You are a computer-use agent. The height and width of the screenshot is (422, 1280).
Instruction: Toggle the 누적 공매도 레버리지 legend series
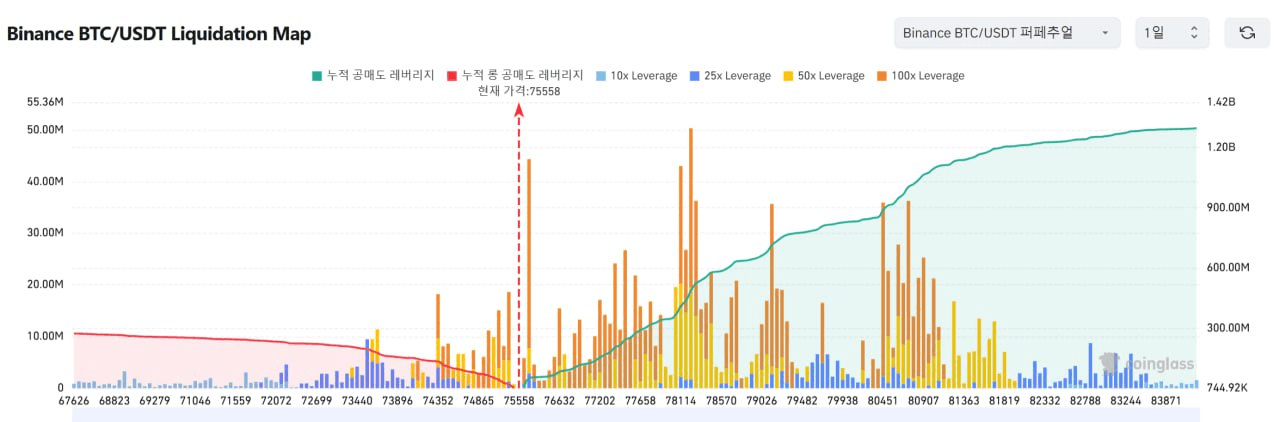coord(373,75)
